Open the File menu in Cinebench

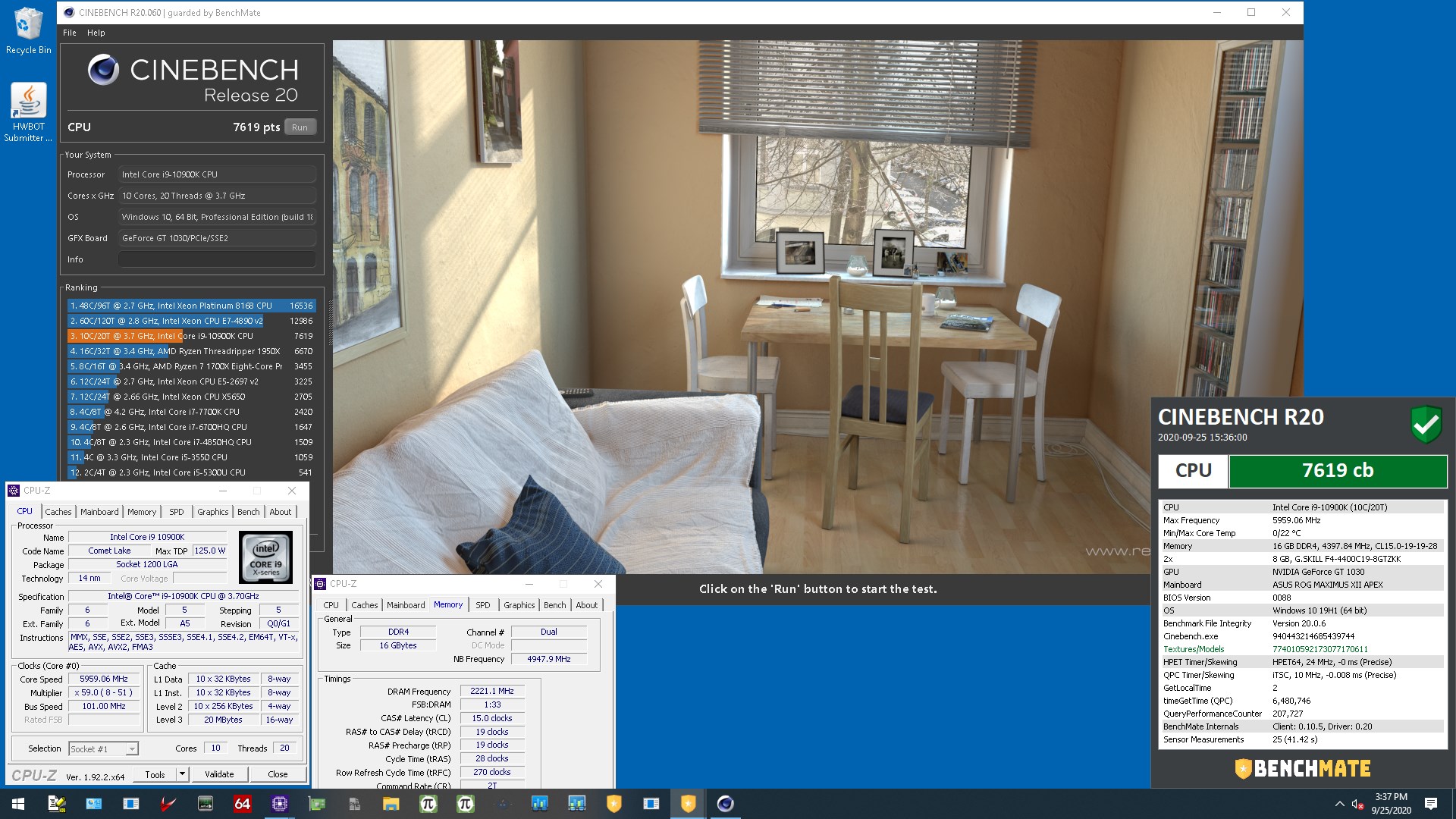tap(70, 33)
